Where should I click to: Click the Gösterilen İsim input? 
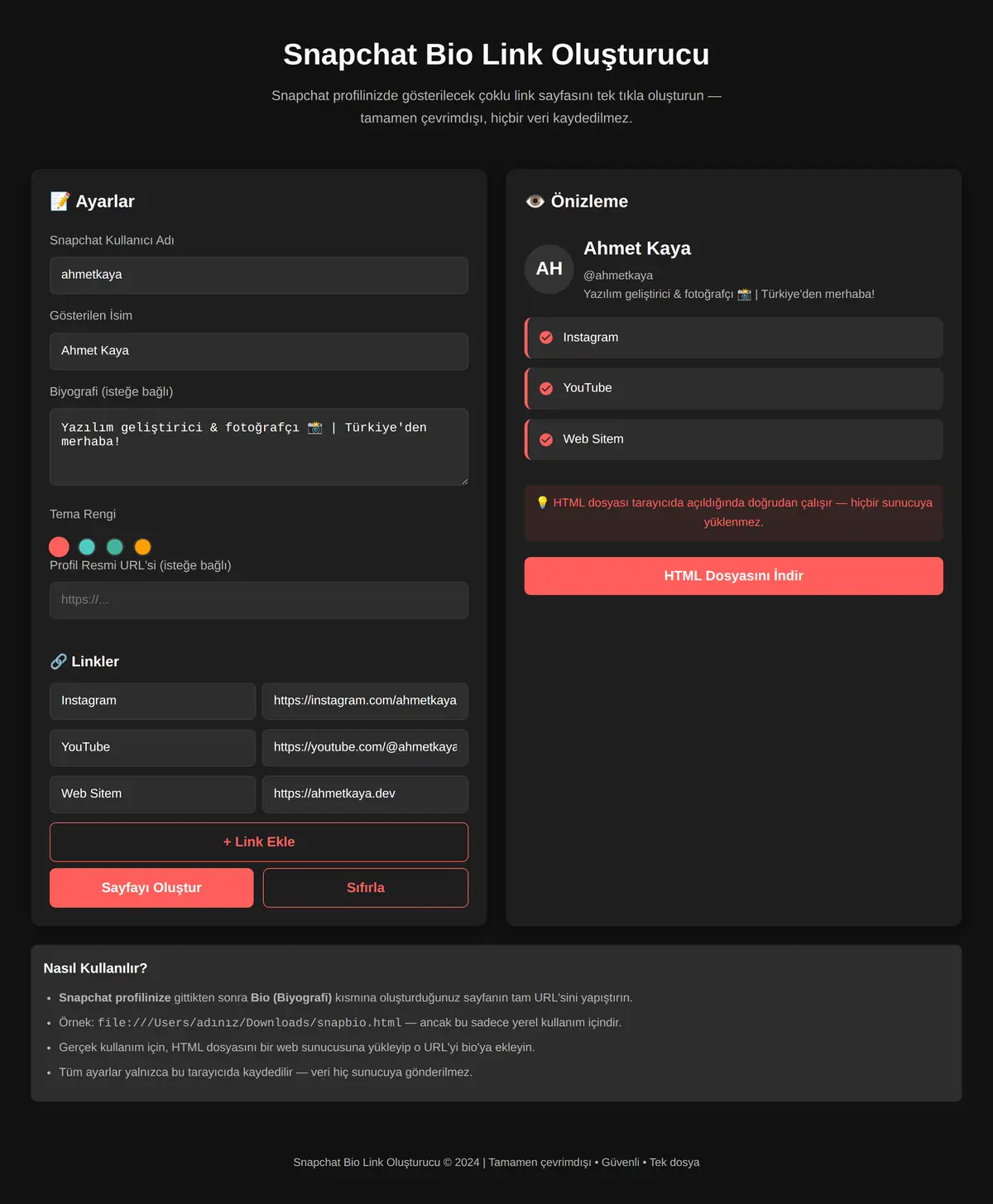click(x=259, y=351)
